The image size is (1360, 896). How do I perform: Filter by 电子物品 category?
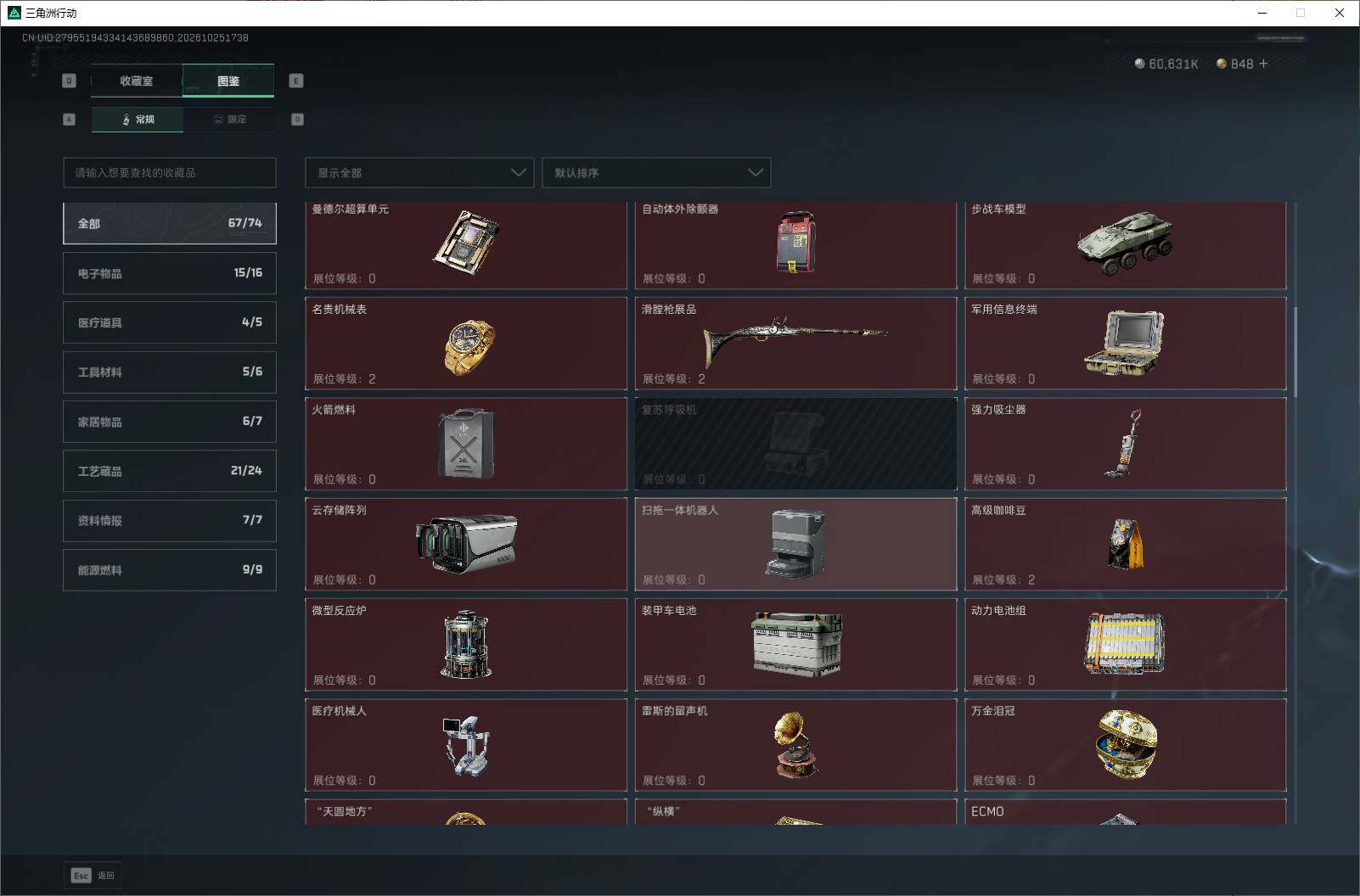click(x=170, y=273)
